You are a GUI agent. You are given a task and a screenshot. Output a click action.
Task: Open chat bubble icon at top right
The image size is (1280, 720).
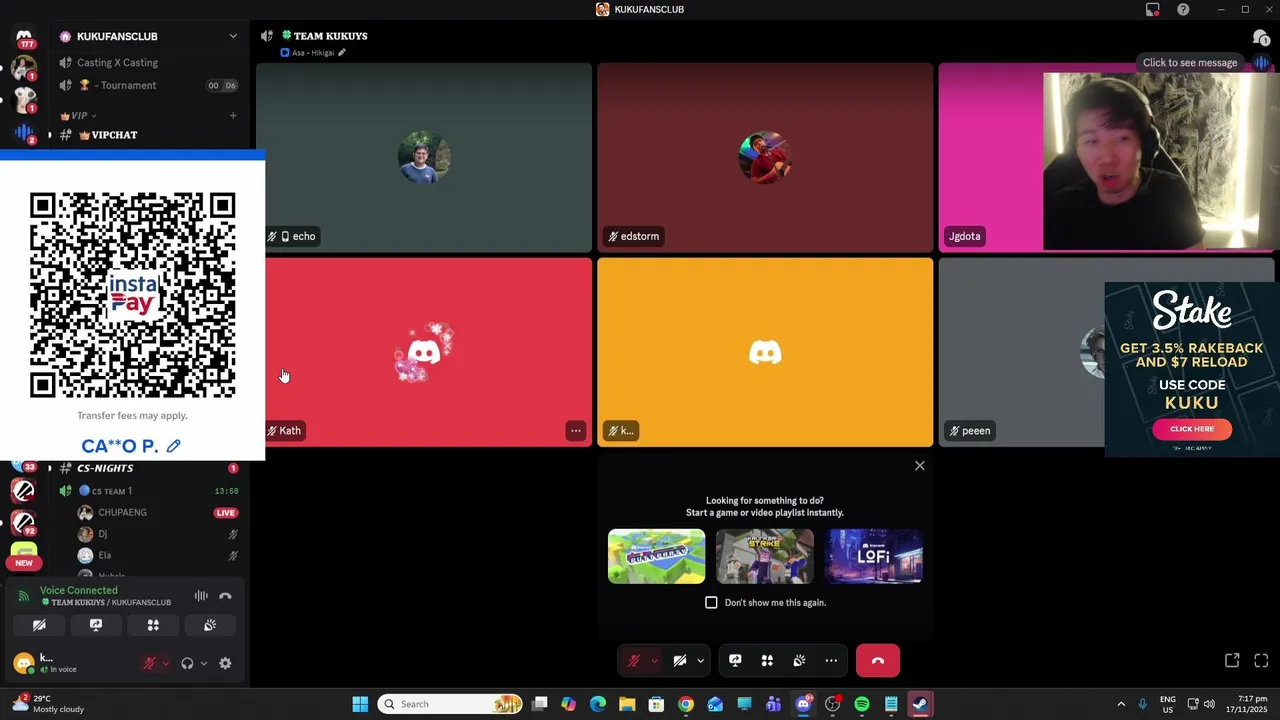coord(1260,37)
